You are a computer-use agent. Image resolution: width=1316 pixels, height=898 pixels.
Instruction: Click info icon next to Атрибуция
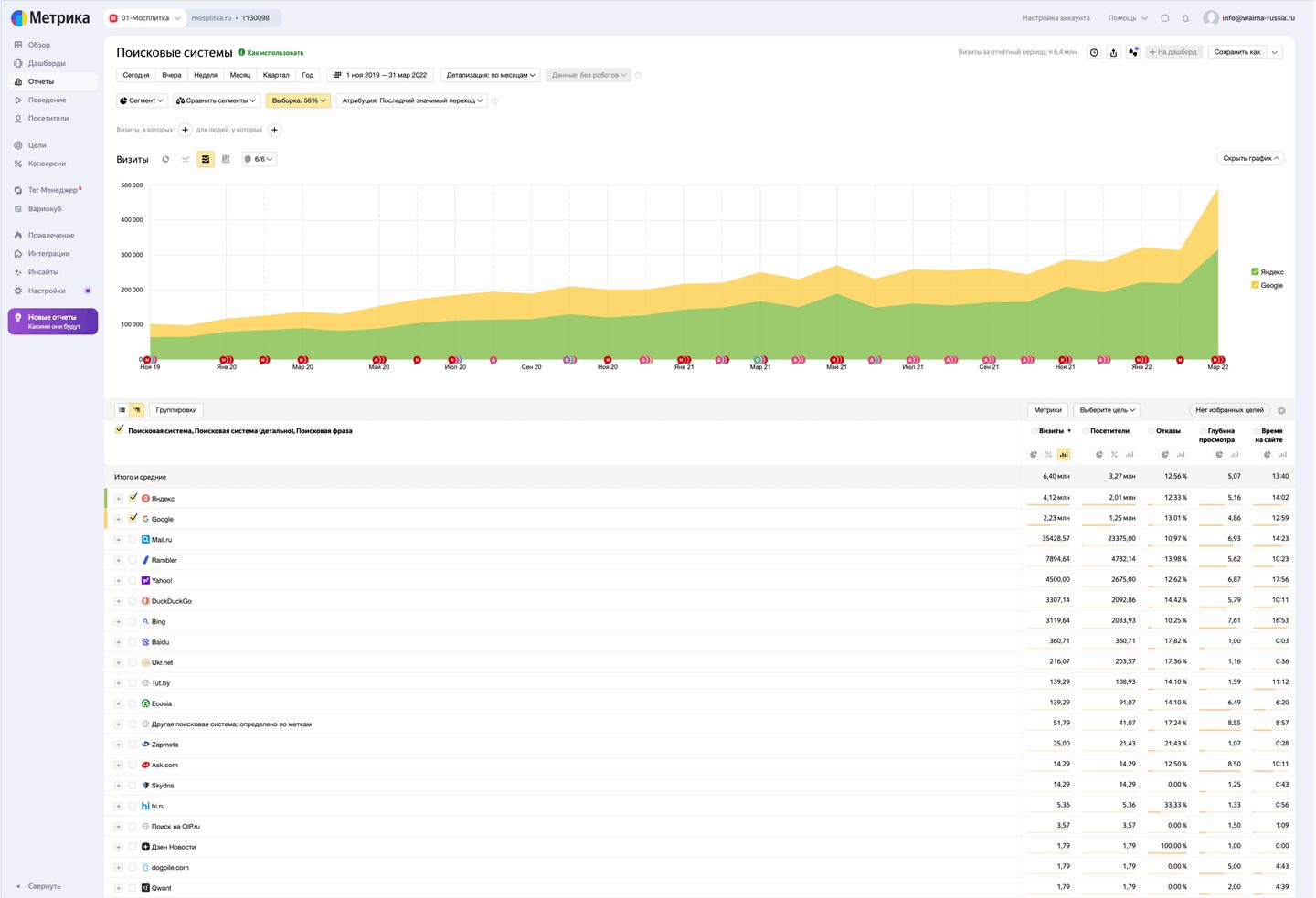[494, 101]
